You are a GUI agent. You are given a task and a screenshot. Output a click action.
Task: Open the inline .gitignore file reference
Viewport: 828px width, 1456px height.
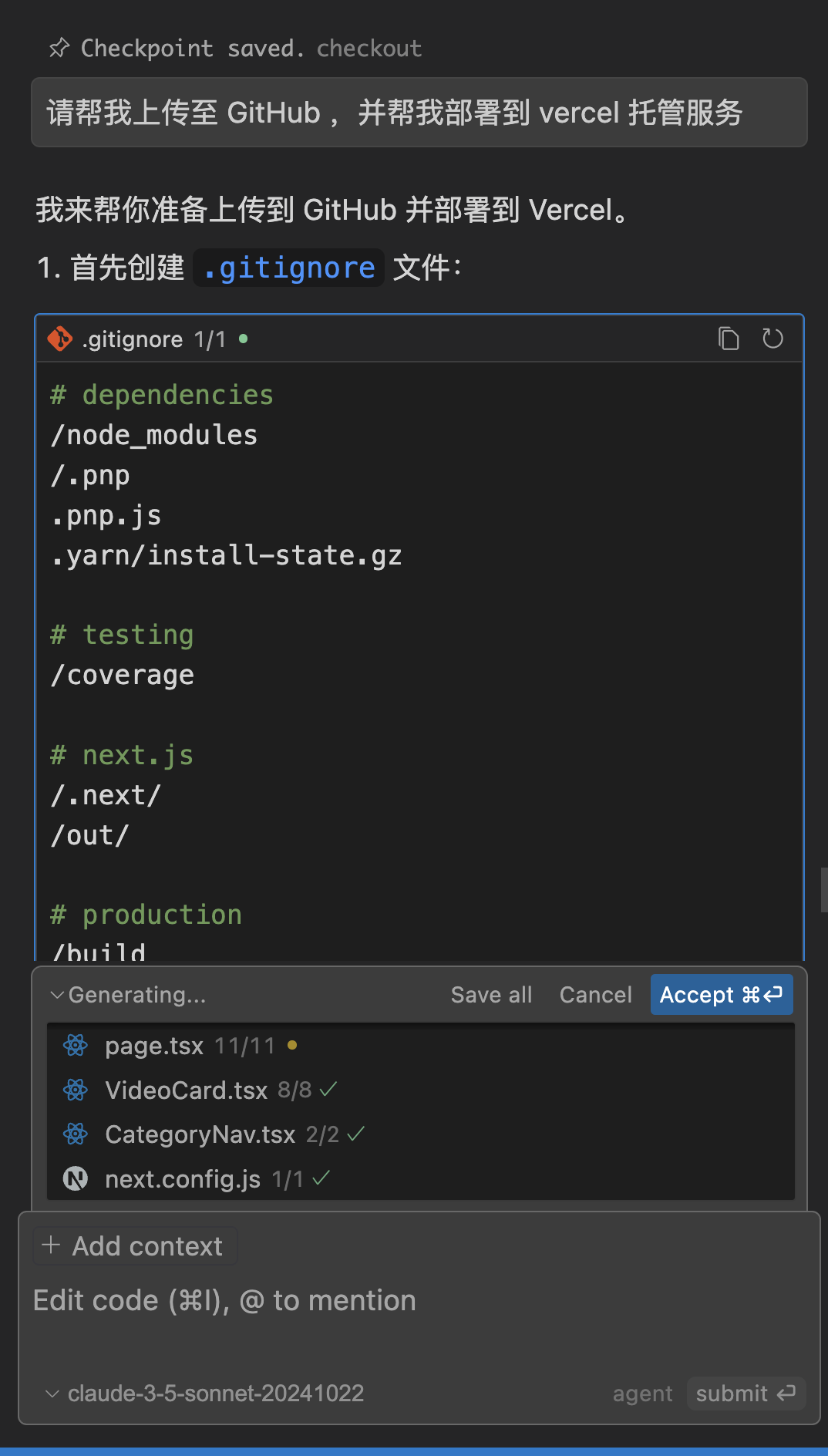point(288,268)
